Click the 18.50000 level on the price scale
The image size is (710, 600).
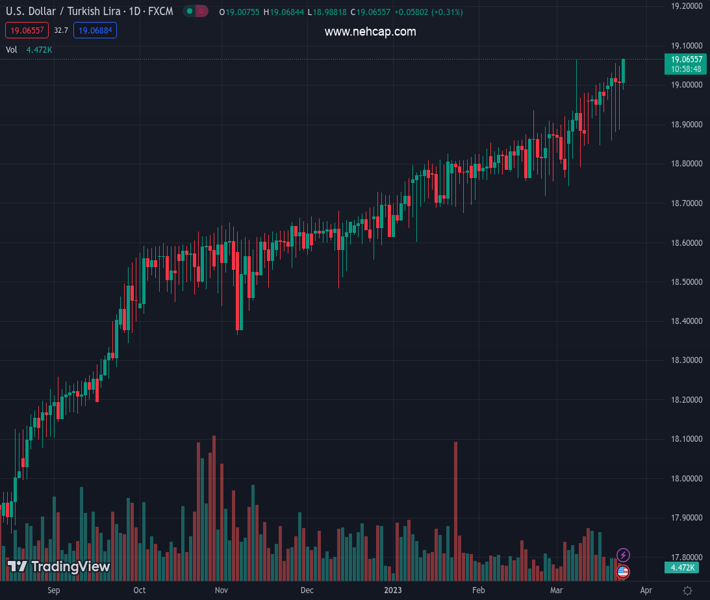pos(685,282)
